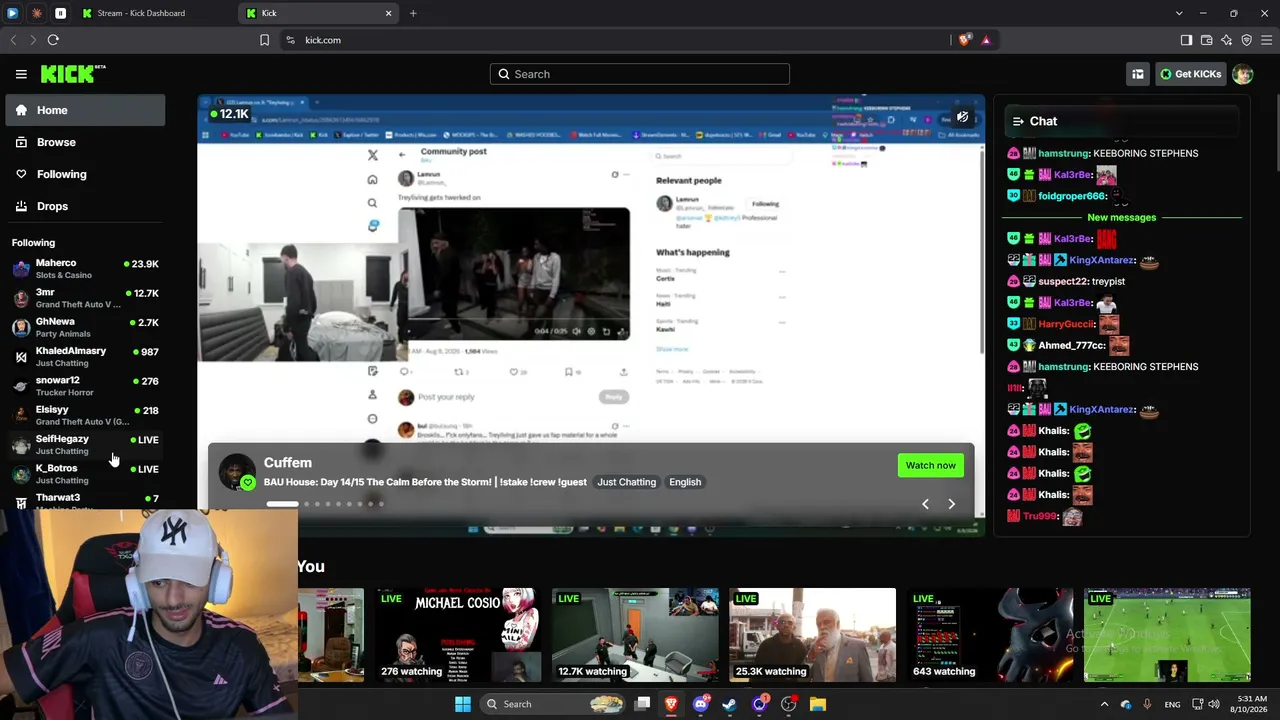1280x720 pixels.
Task: Go to Home in the sidebar
Action: coord(85,110)
